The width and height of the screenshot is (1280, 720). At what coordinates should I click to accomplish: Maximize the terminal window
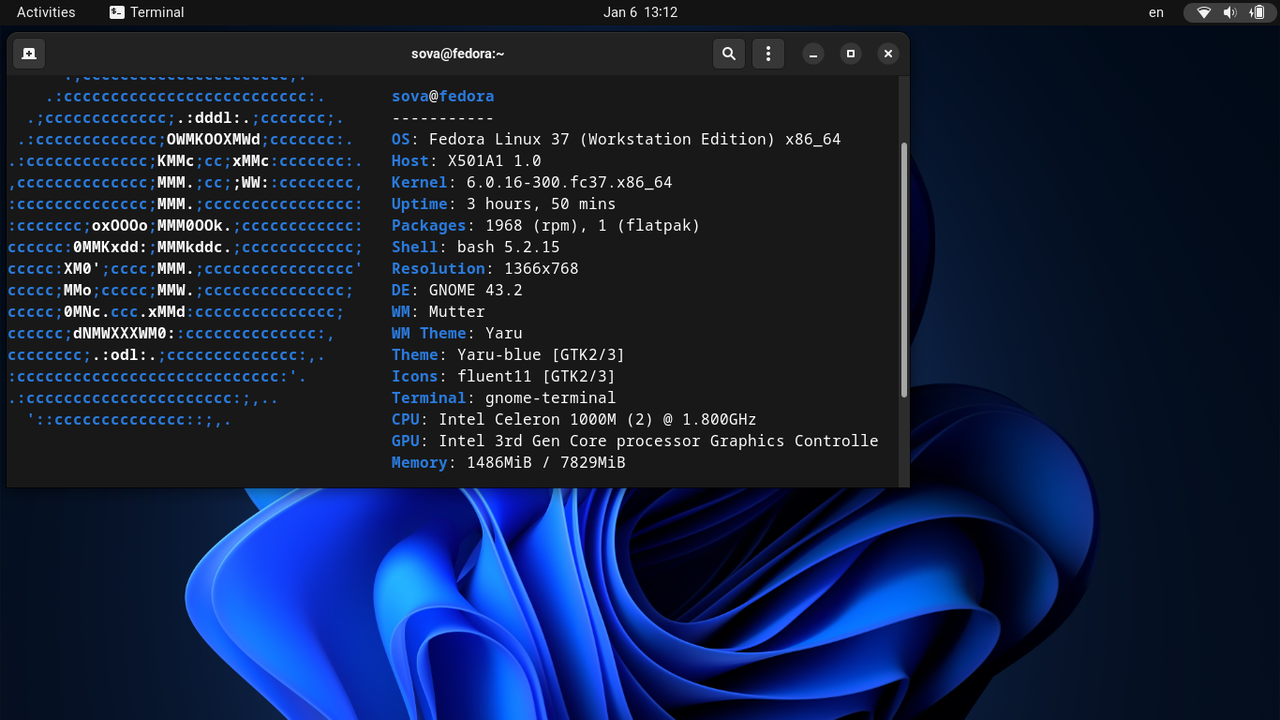[x=851, y=54]
